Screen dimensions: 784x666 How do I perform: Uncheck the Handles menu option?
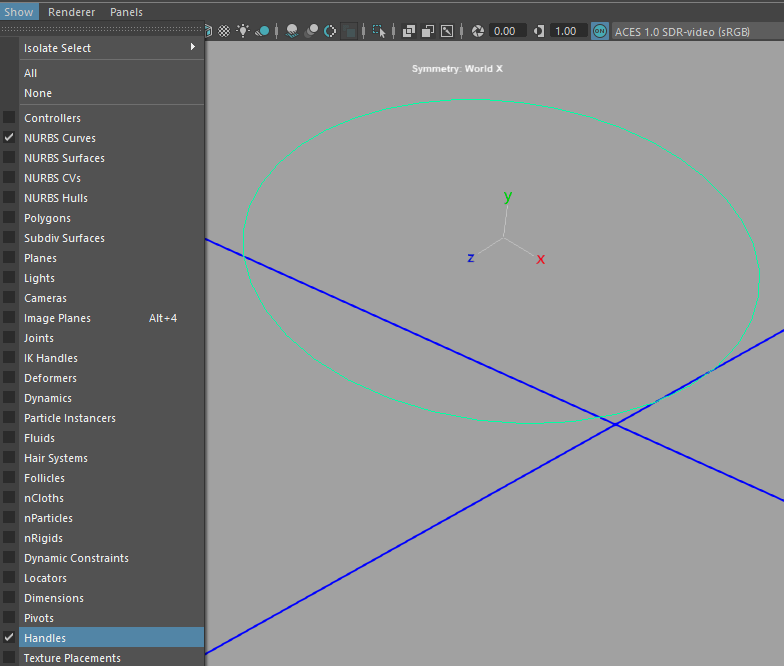click(x=45, y=638)
